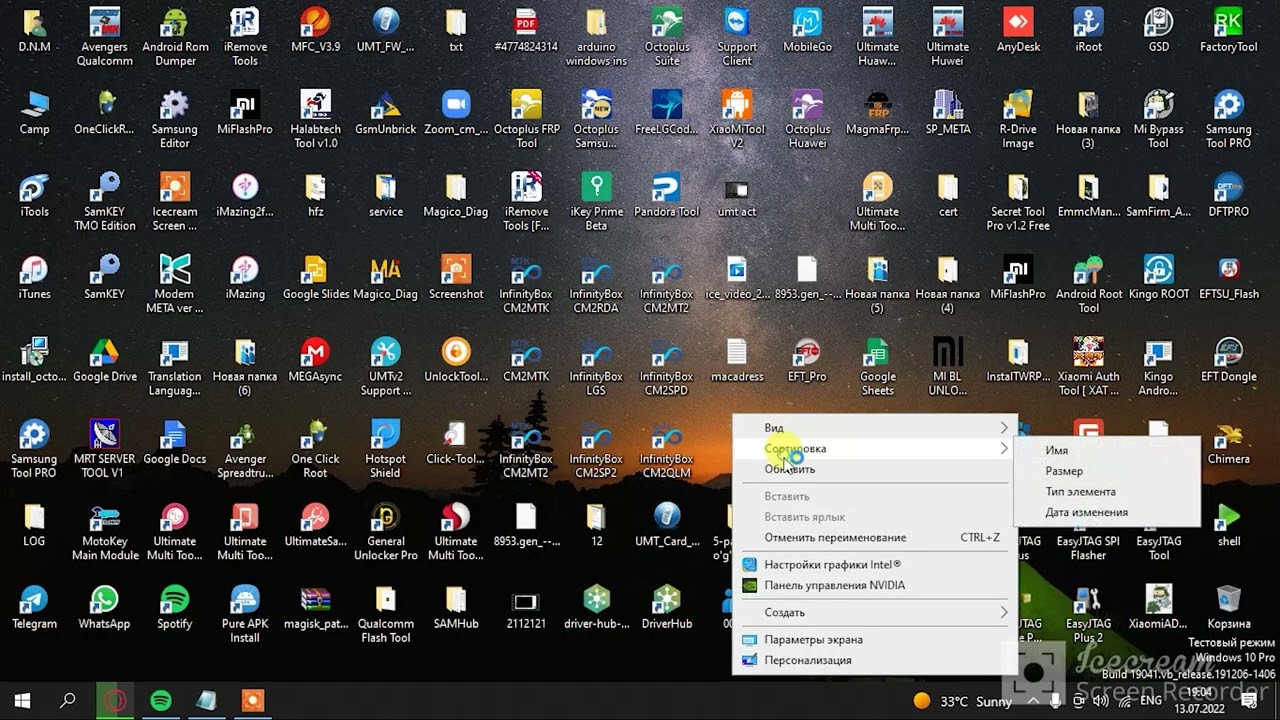Choose Обновить in the context menu

875,469
